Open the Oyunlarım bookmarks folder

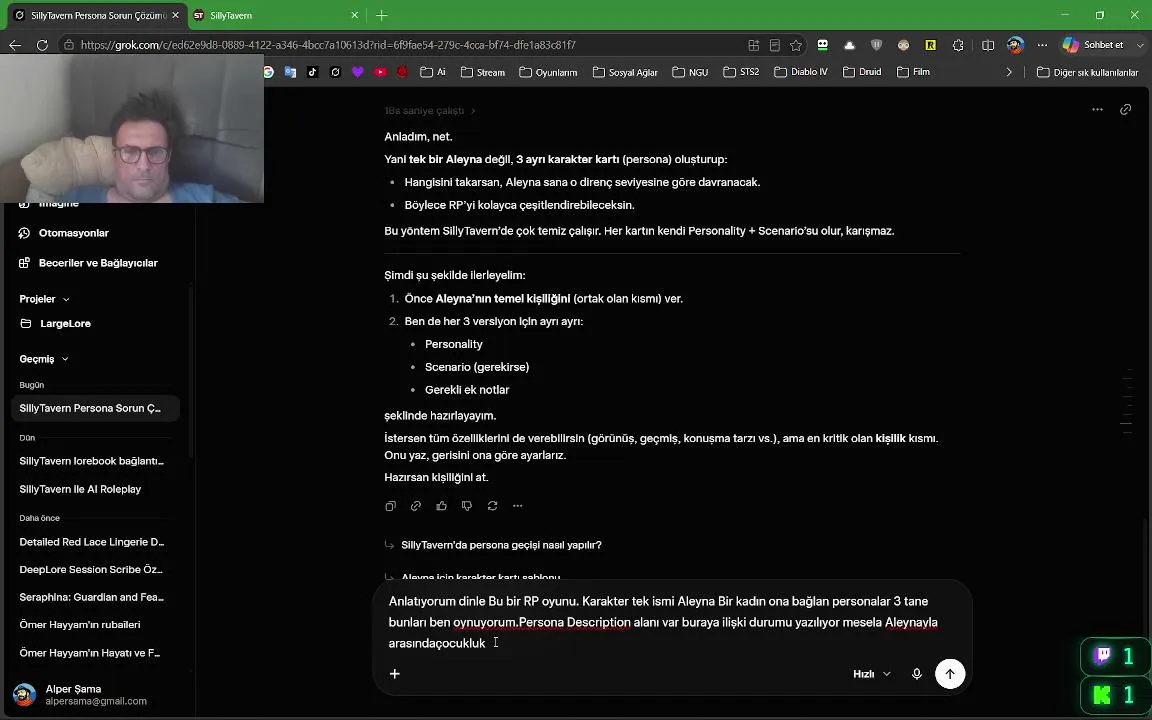(548, 72)
